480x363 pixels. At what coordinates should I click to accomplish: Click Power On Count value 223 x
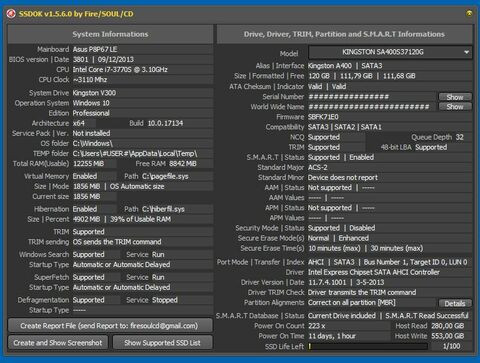317,326
